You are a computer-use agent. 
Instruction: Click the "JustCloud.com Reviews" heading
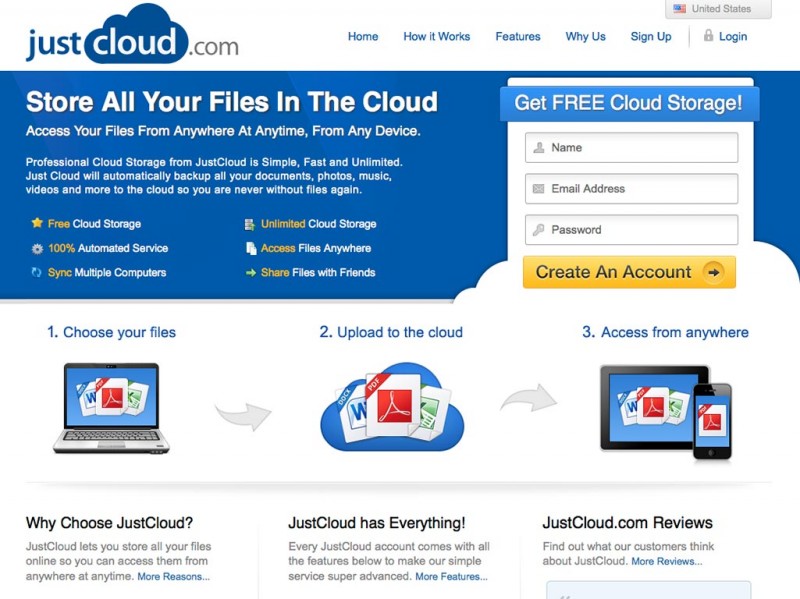(628, 523)
